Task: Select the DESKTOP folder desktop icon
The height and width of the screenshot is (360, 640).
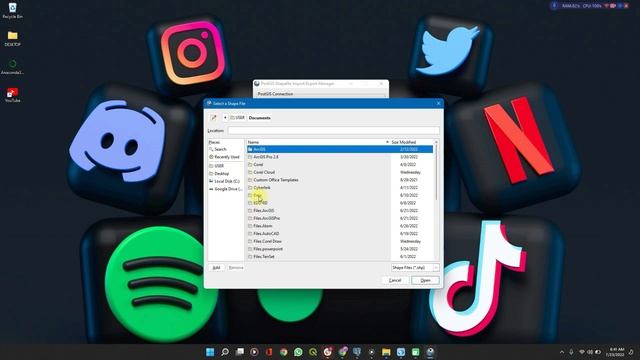Action: [x=12, y=39]
